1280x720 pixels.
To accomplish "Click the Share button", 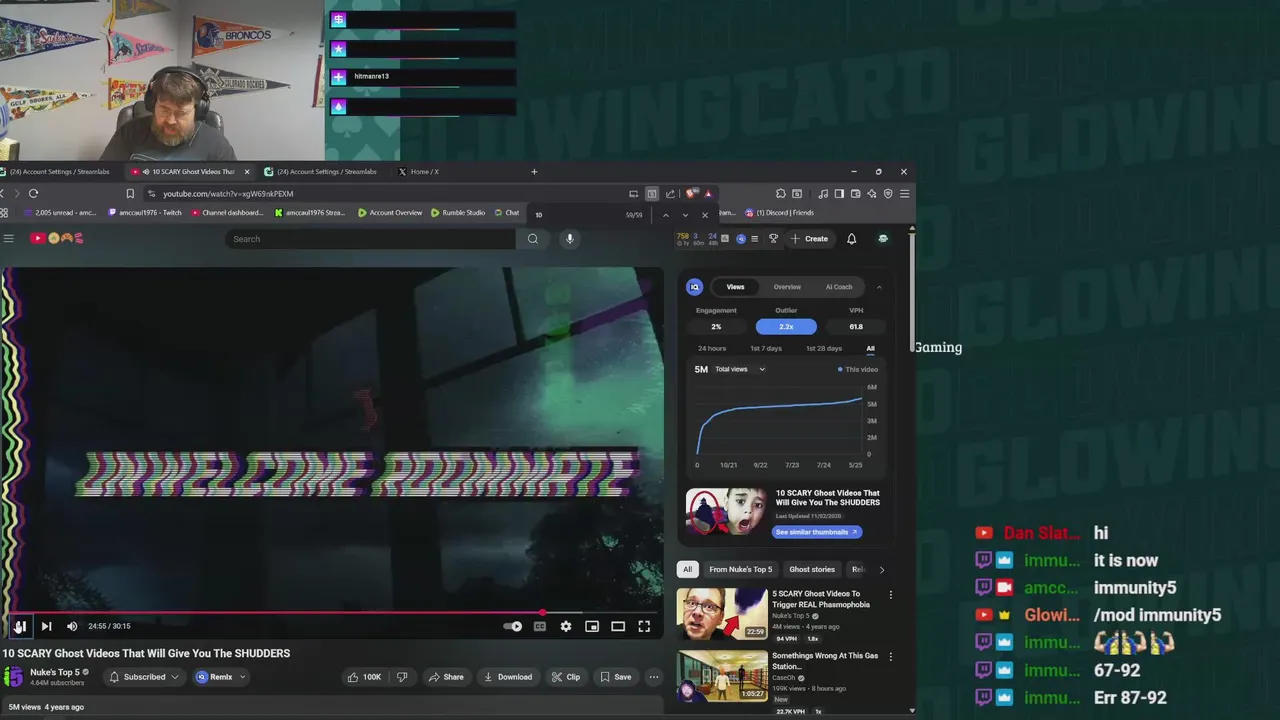I will pos(446,677).
